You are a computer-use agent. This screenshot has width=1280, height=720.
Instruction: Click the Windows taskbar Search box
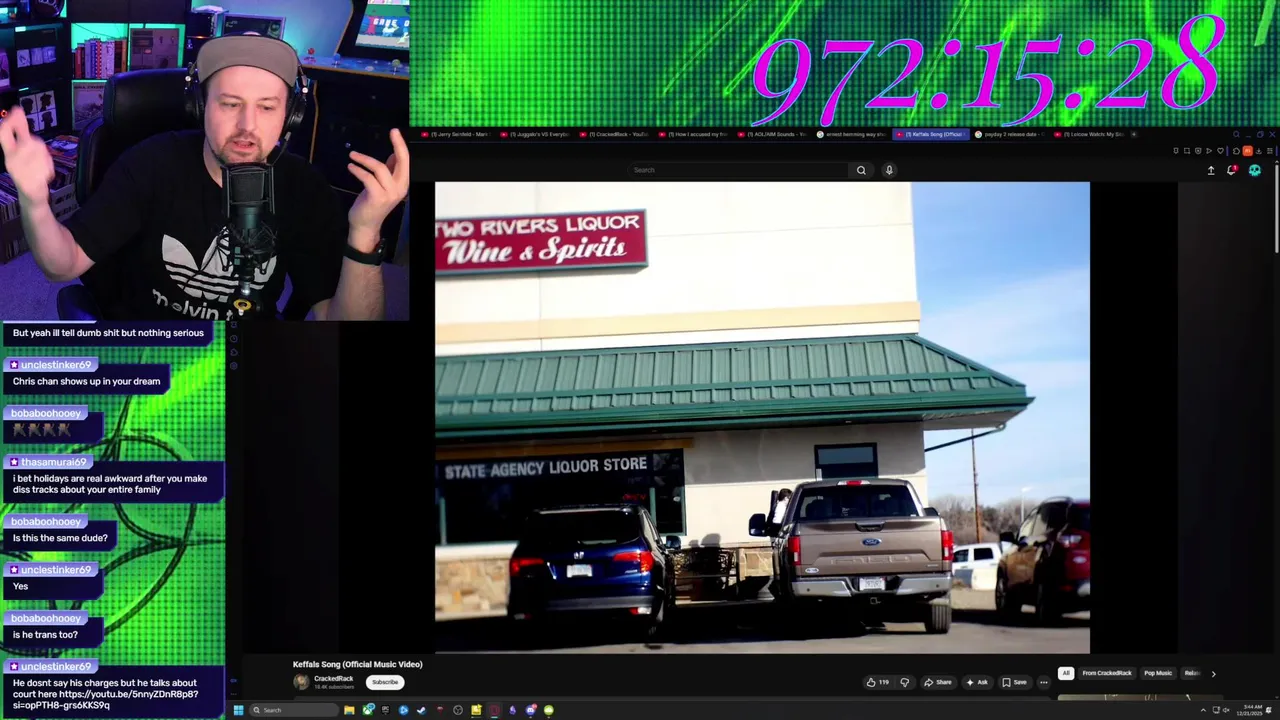point(294,710)
